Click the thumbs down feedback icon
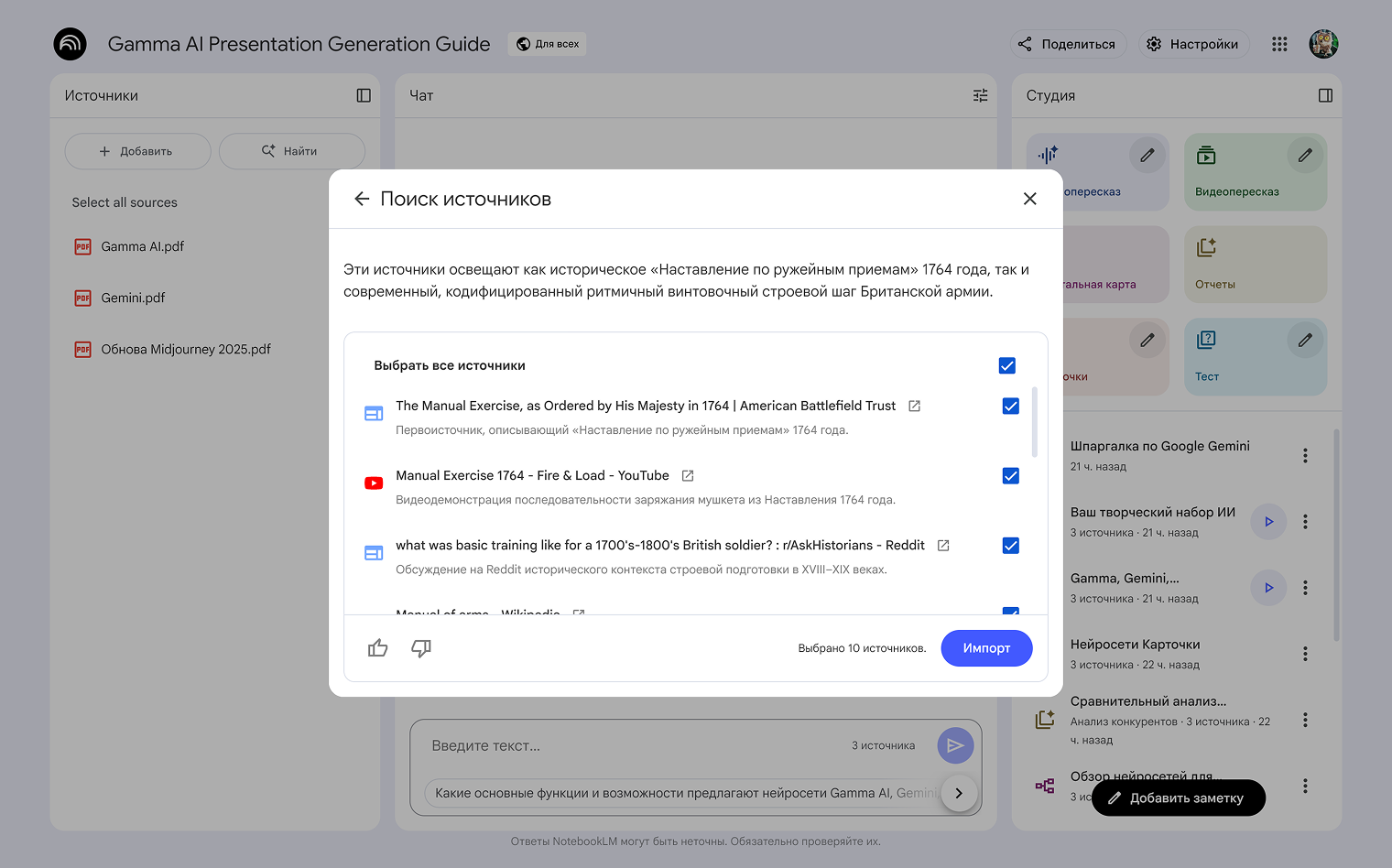This screenshot has height=868, width=1392. tap(421, 648)
